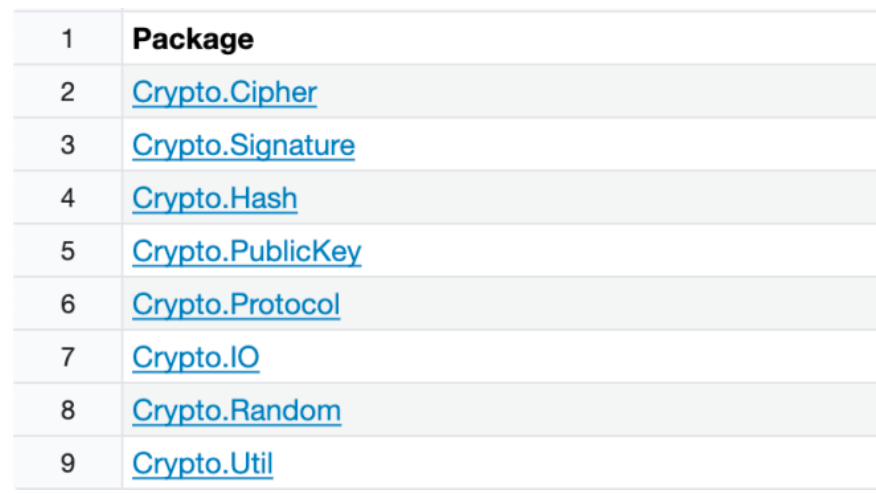
Task: Click row number 4 beside Crypto.Hash
Action: (68, 198)
